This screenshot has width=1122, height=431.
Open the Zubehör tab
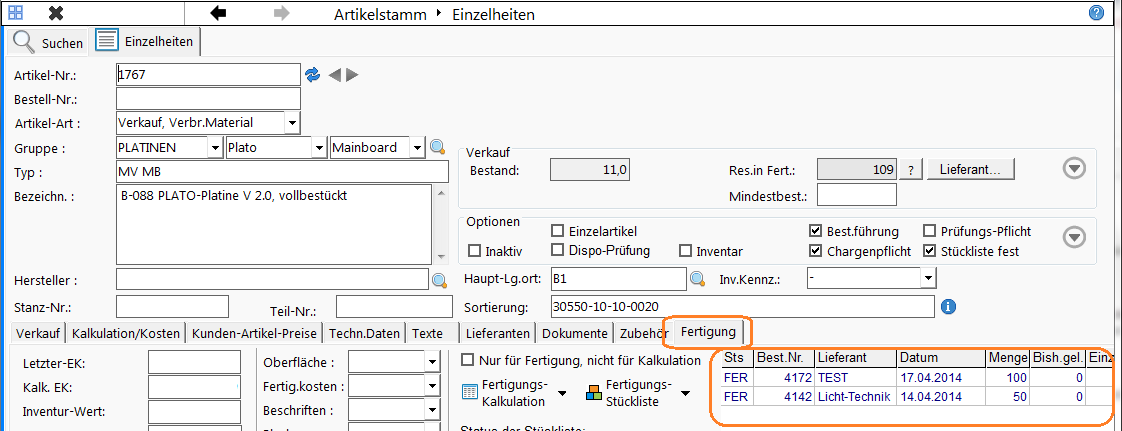(645, 333)
